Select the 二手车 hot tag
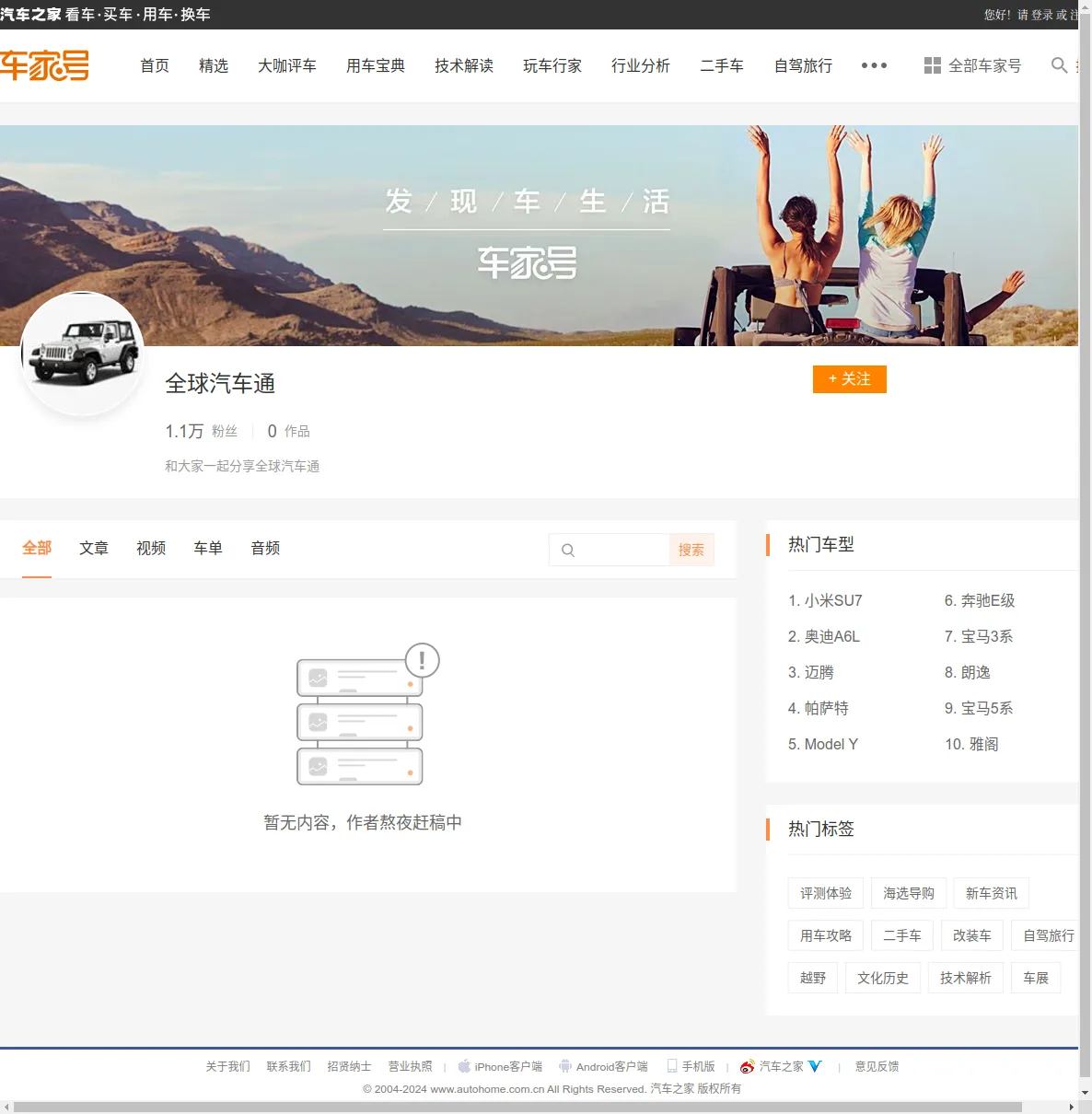The image size is (1092, 1114). [902, 935]
